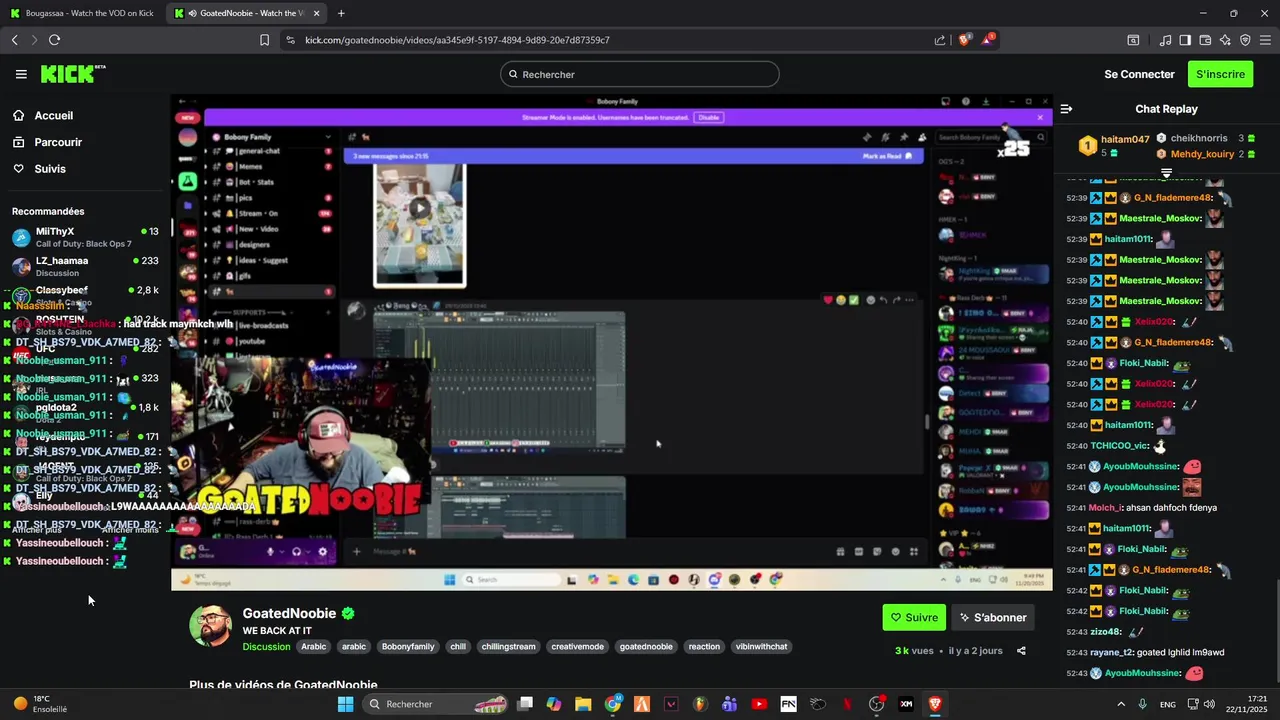Play the Discord video thumbnail
This screenshot has width=1280, height=720.
420,209
